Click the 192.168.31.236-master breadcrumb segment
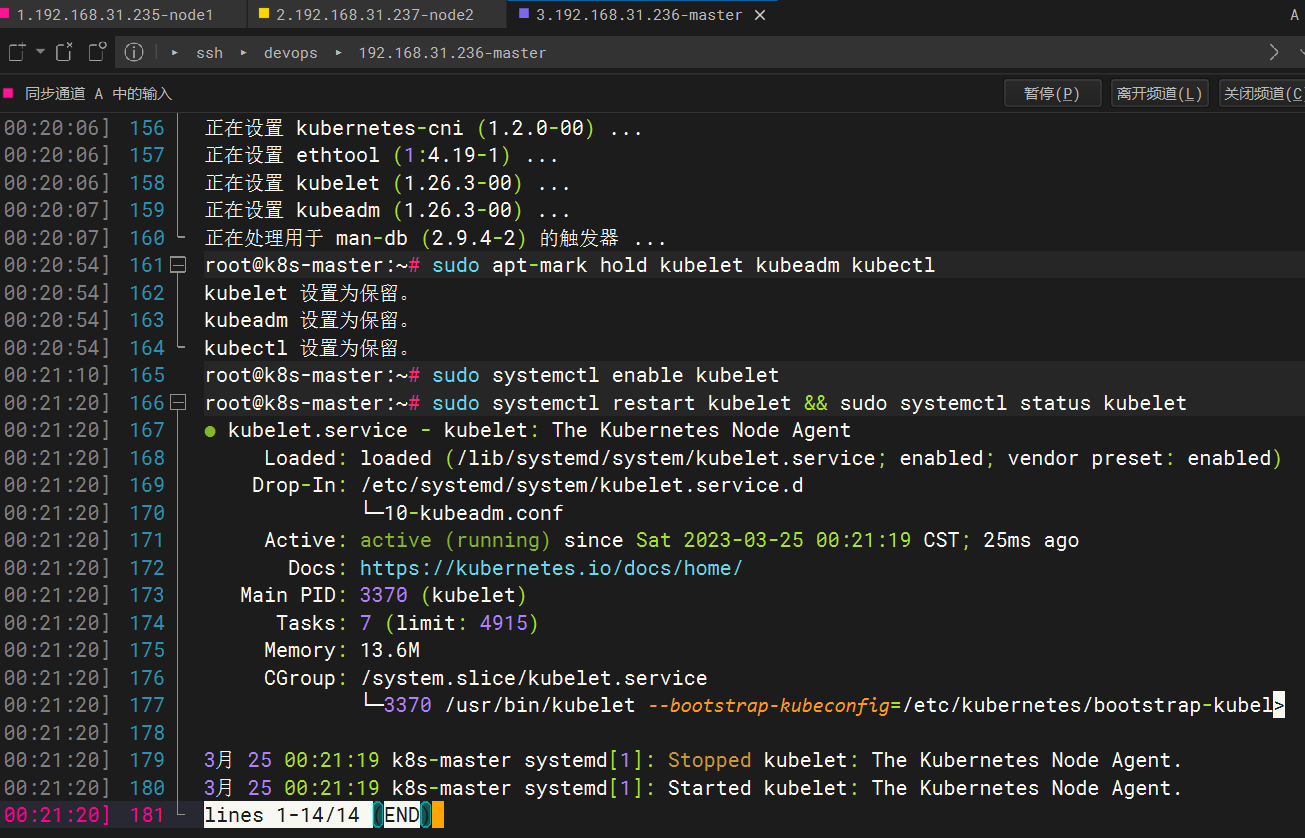1305x838 pixels. 452,53
